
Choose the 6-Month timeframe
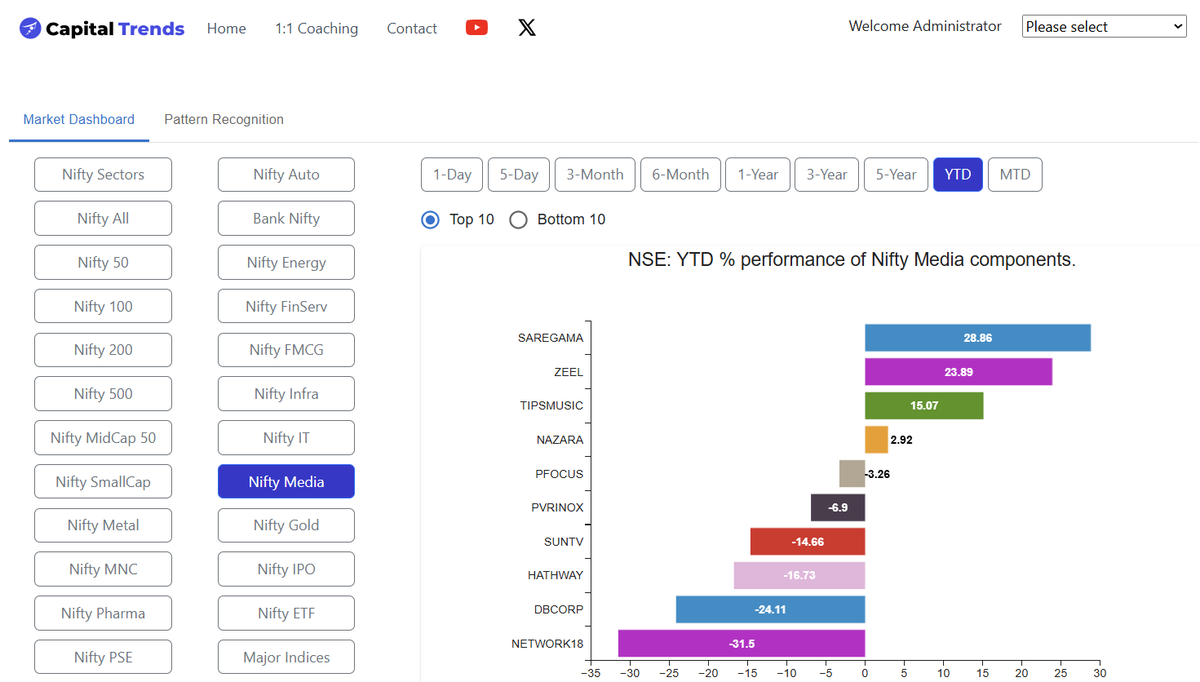(681, 174)
